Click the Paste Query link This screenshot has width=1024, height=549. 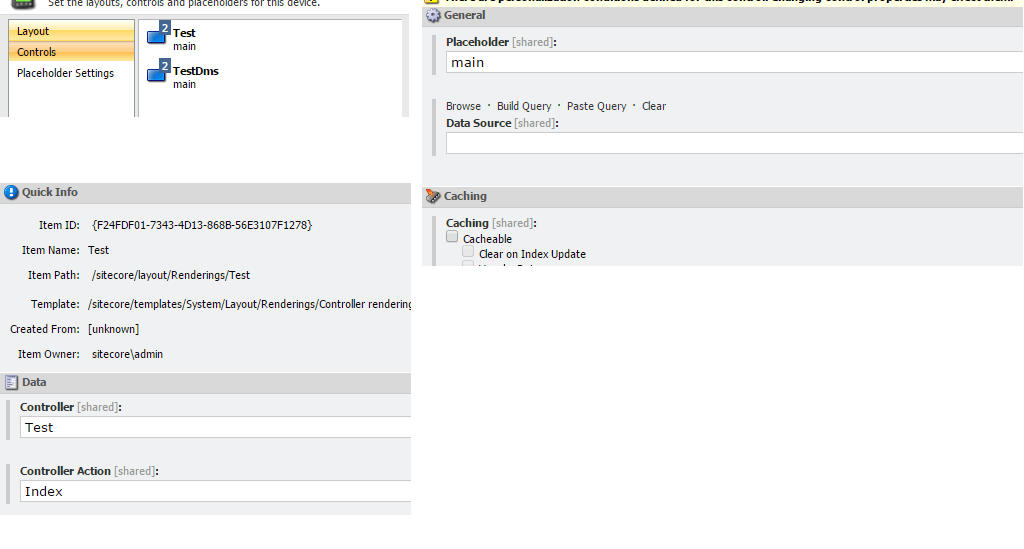click(596, 106)
